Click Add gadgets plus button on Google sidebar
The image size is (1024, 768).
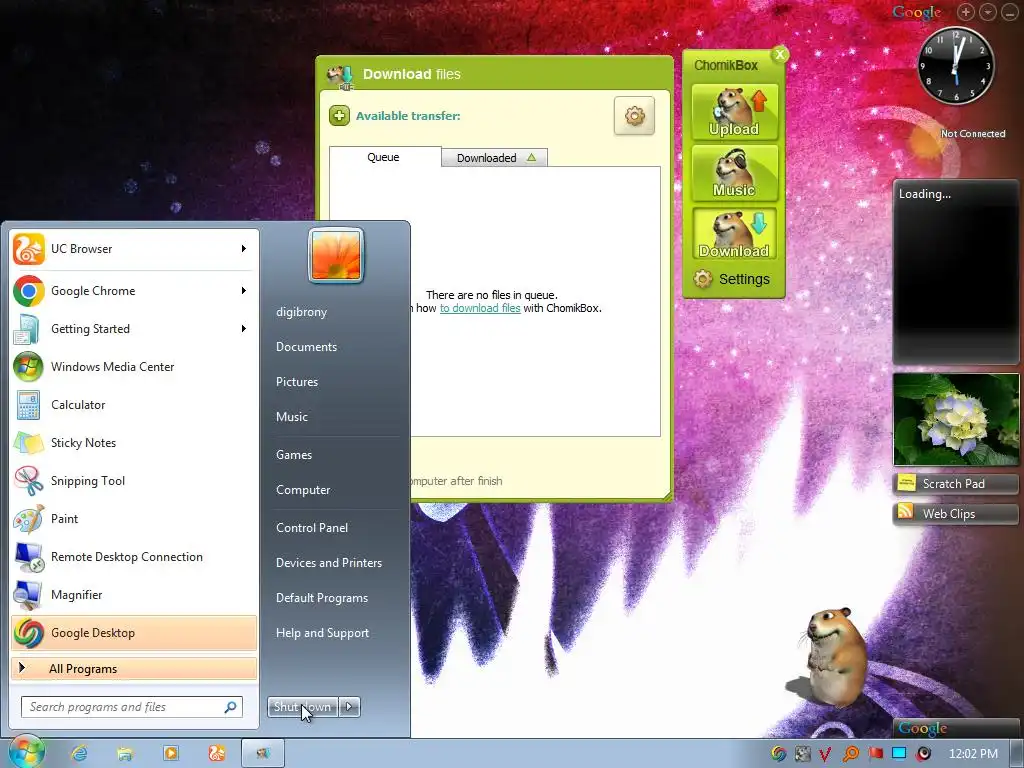pyautogui.click(x=966, y=12)
